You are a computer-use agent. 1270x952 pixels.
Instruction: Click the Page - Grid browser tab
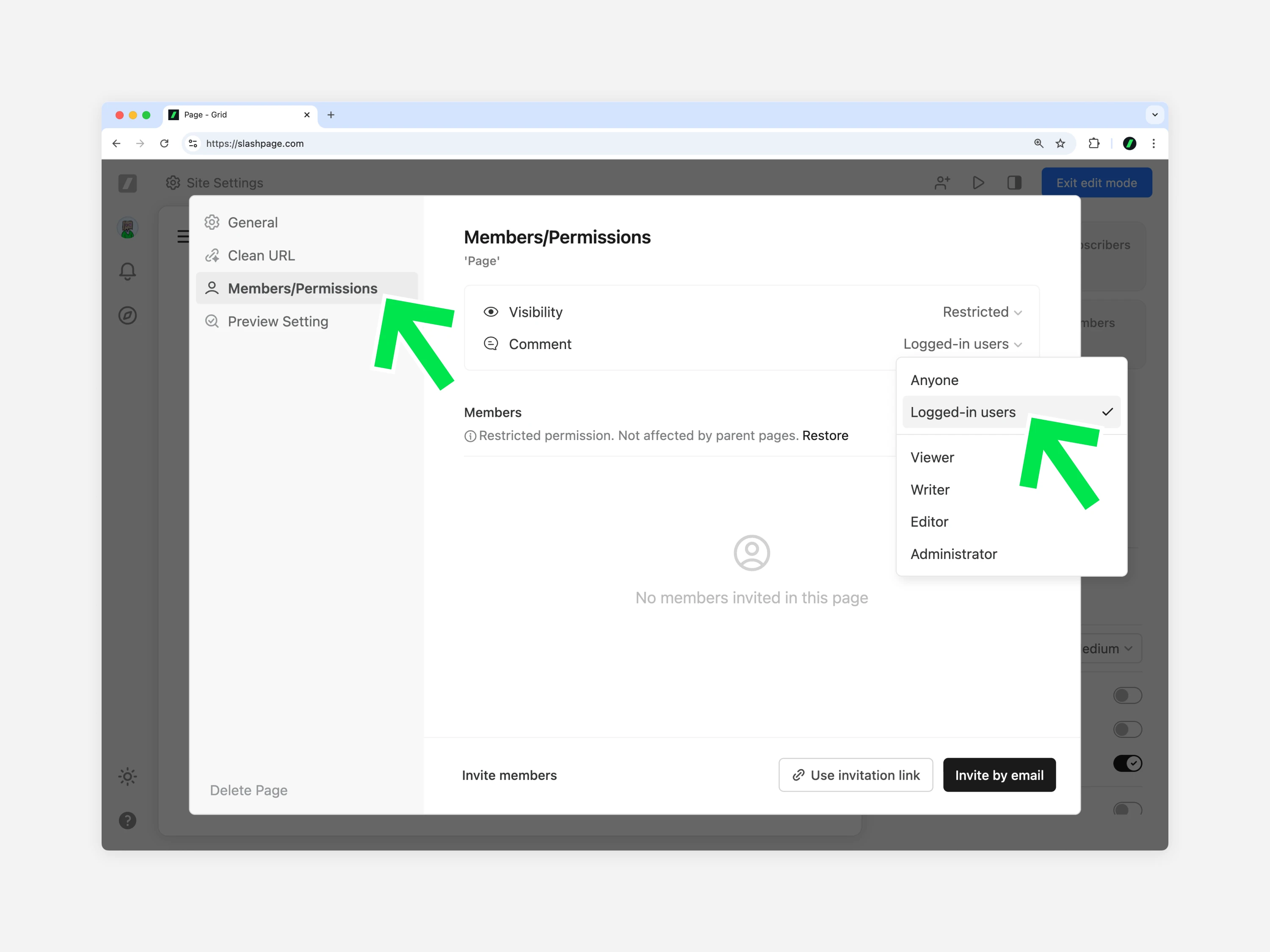240,115
